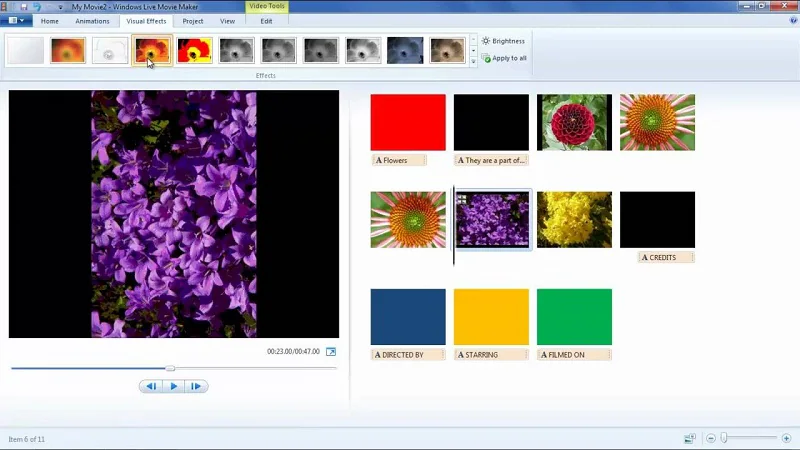This screenshot has height=450, width=800.
Task: Select the first-row orange coneflower clip
Action: coord(658,122)
